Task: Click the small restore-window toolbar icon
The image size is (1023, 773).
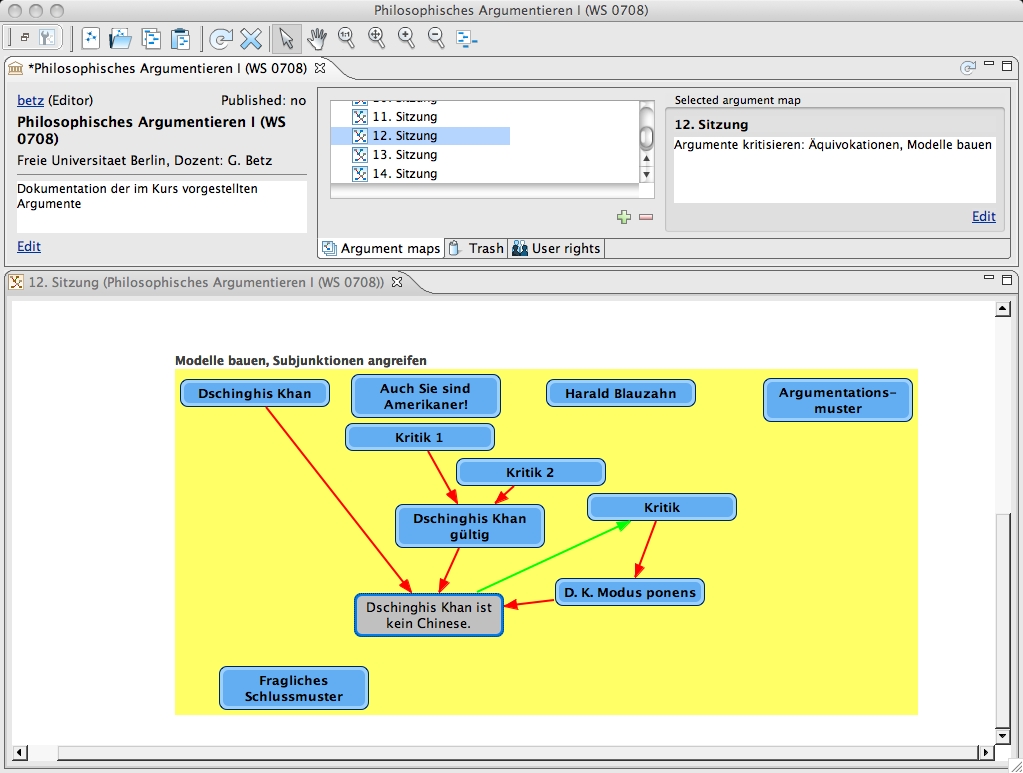Action: (x=25, y=38)
